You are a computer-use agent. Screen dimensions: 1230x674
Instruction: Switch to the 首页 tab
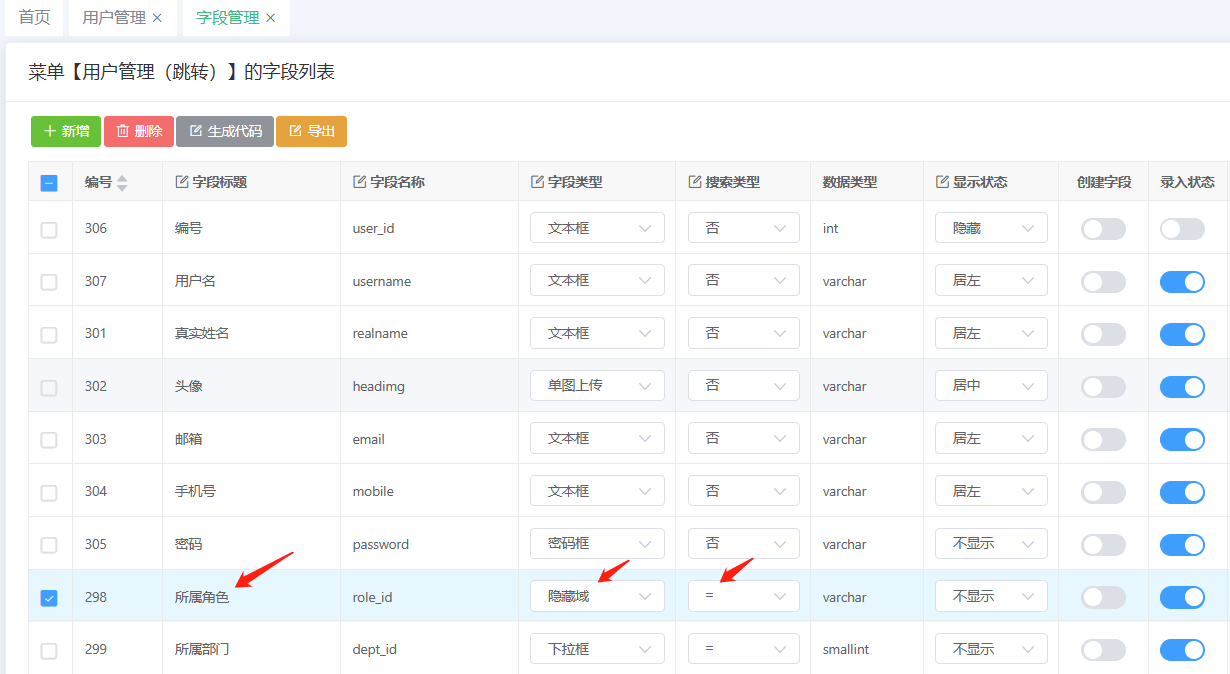tap(35, 18)
